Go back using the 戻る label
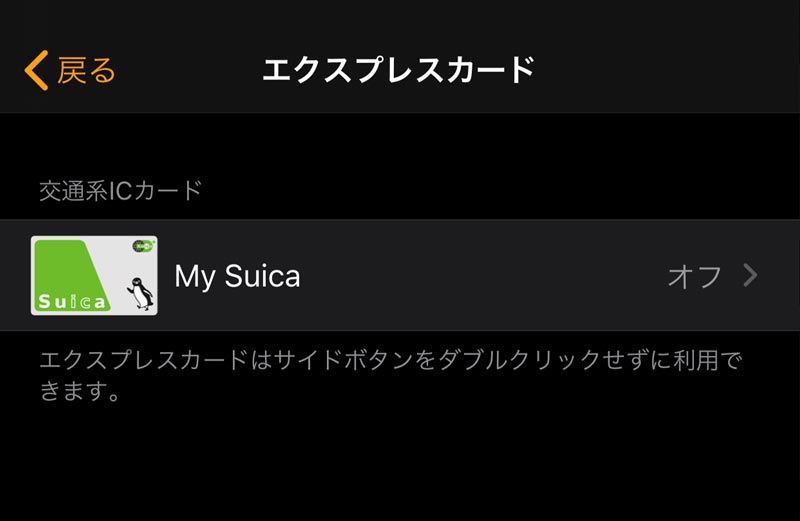The width and height of the screenshot is (800, 521). pyautogui.click(x=87, y=70)
